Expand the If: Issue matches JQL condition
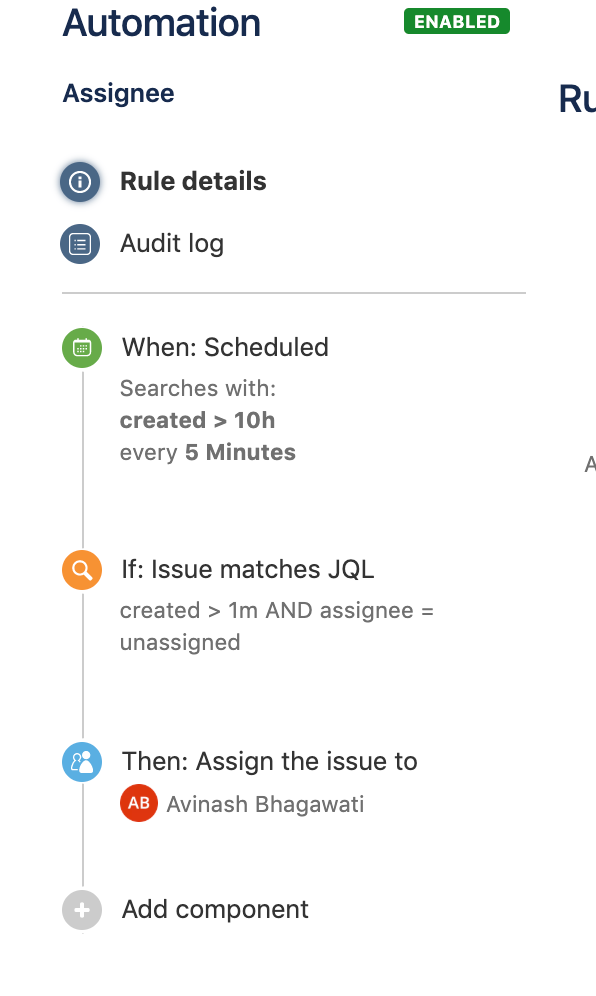The image size is (596, 996). (x=248, y=569)
